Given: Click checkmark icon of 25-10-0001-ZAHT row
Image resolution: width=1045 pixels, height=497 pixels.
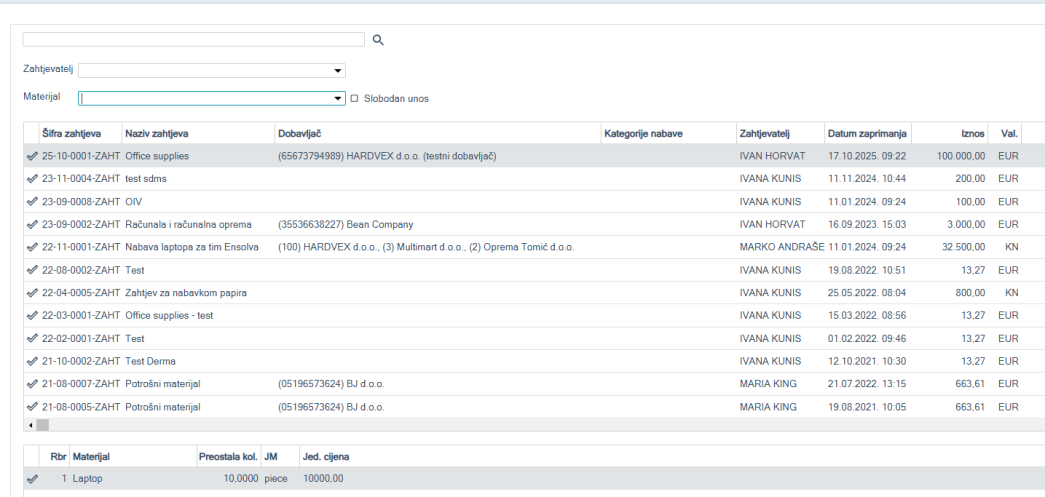Looking at the screenshot, I should pyautogui.click(x=33, y=156).
